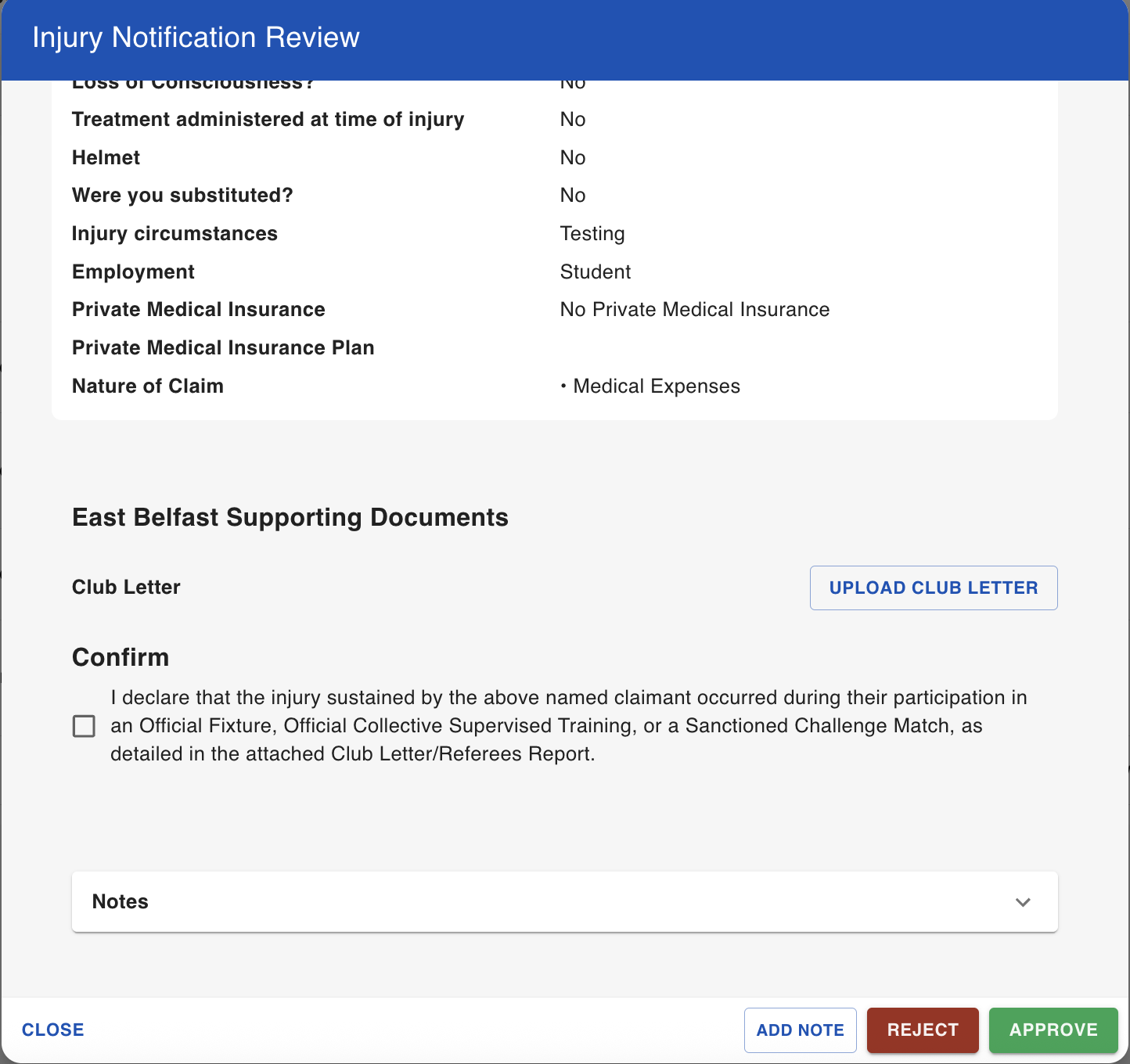The width and height of the screenshot is (1130, 1064).
Task: Click the 'Confirm' heading
Action: click(x=121, y=657)
